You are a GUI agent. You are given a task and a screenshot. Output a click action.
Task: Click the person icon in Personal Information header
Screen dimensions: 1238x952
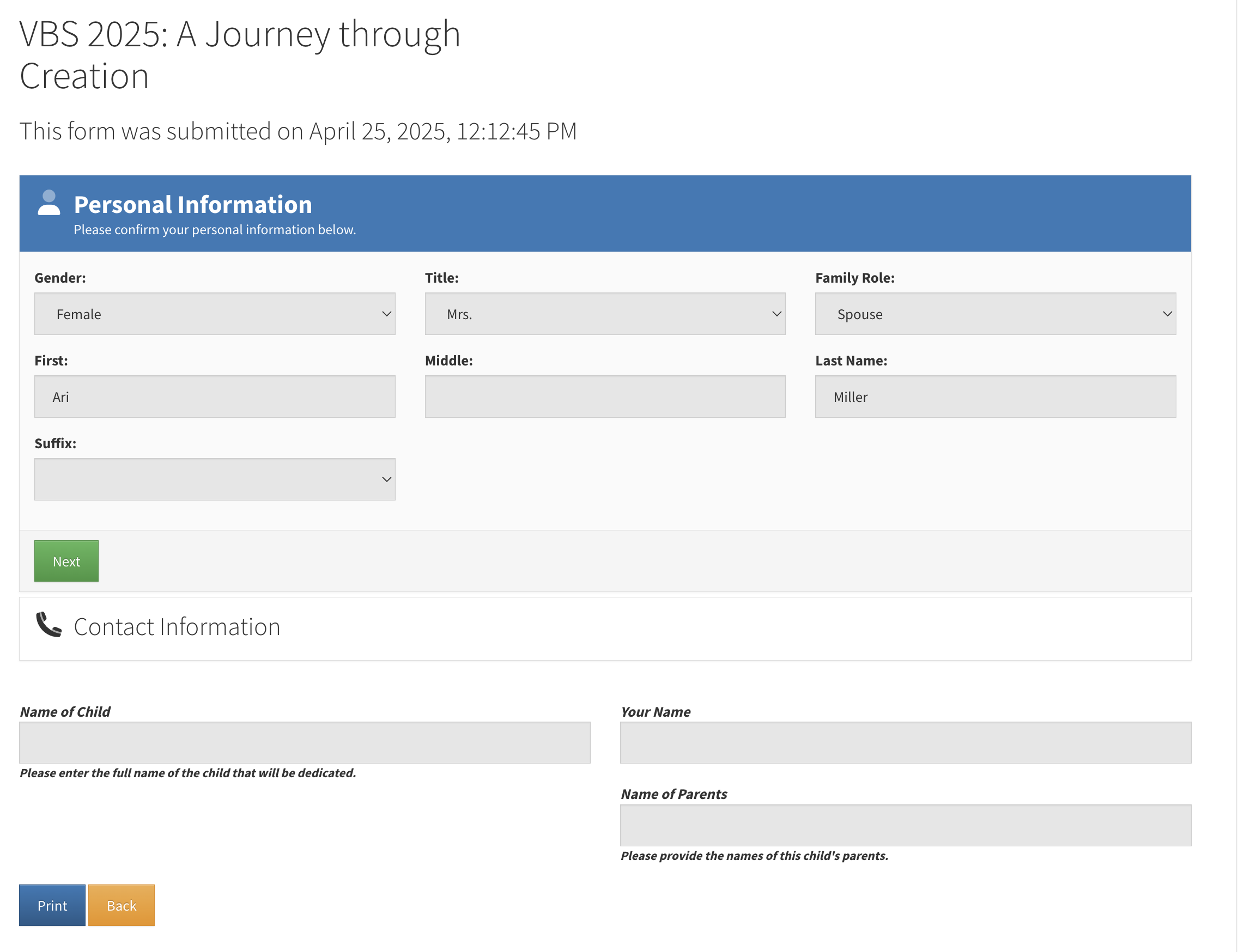coord(48,203)
